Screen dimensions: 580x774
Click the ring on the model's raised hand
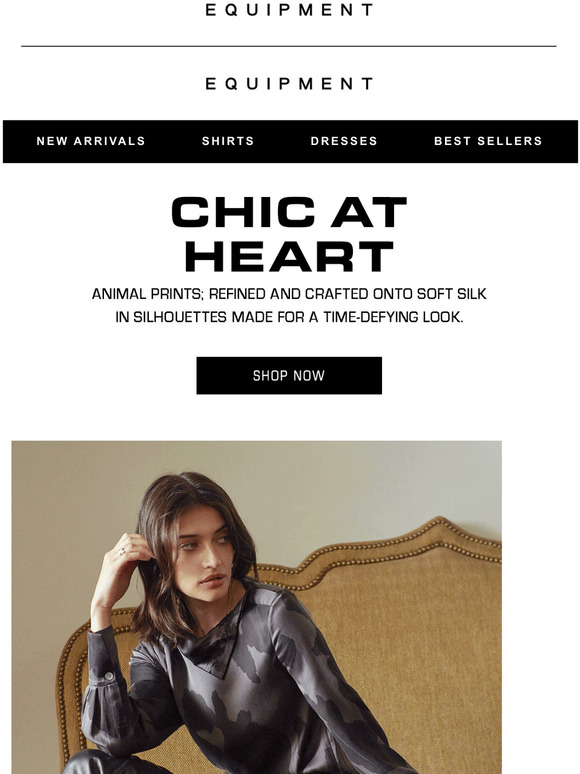coord(121,552)
